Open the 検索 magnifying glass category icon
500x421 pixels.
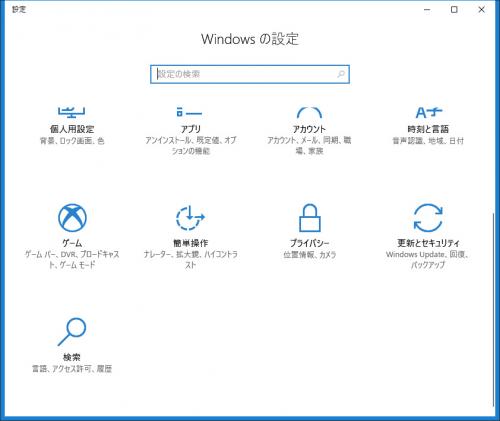tap(72, 332)
